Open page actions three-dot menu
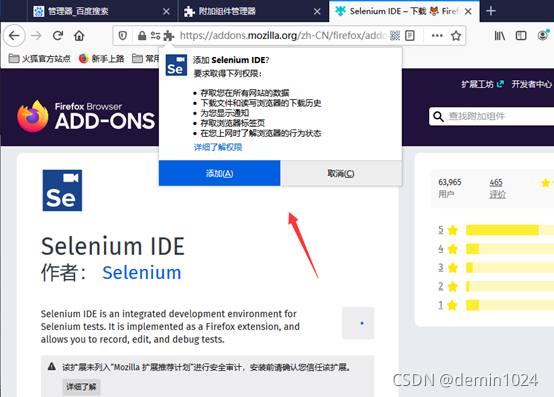The height and width of the screenshot is (397, 554). click(437, 36)
